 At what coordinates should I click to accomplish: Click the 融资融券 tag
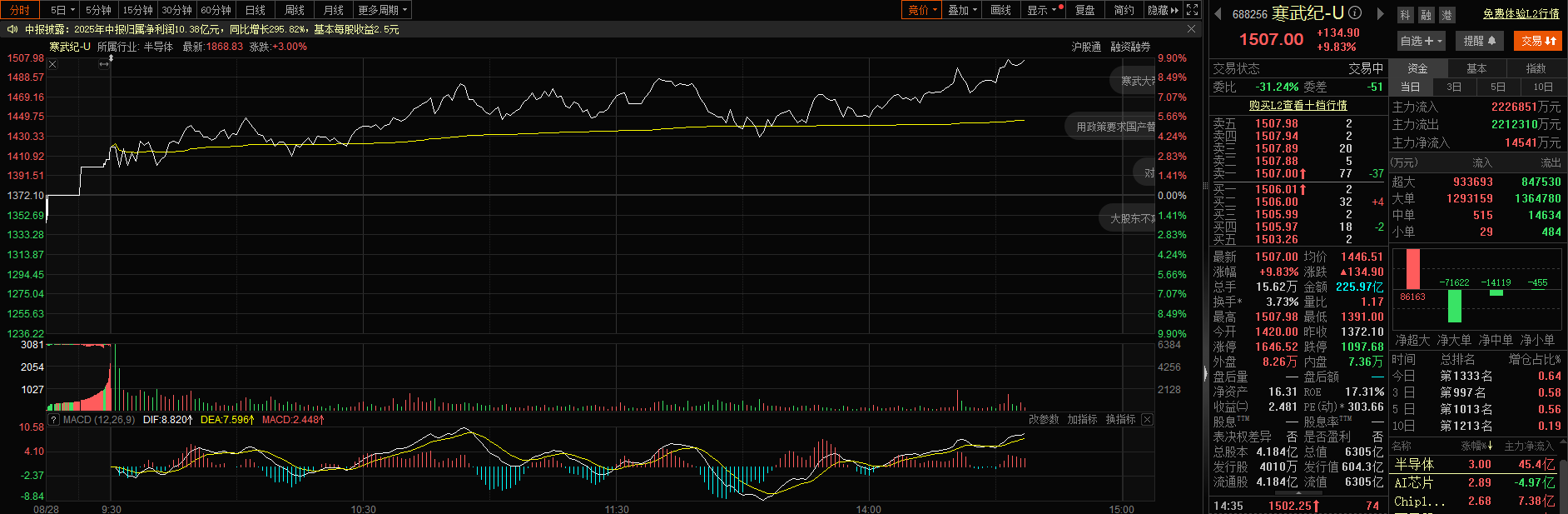click(1130, 47)
